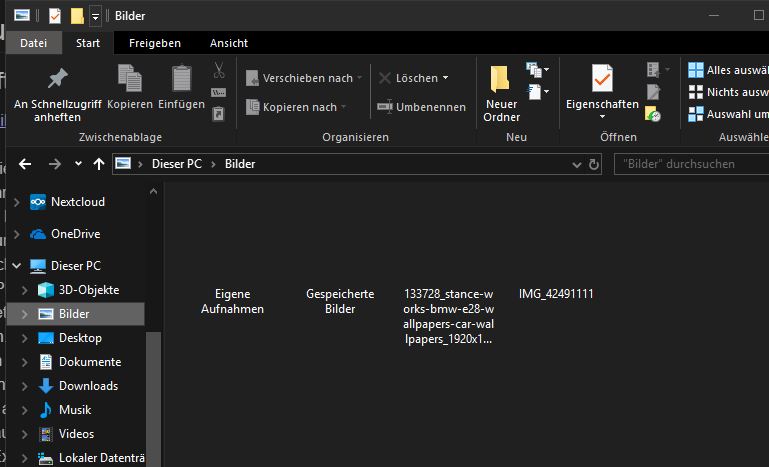Click the "Bilder" durchsuchen search field
Viewport: 769px width, 467px height.
point(692,164)
